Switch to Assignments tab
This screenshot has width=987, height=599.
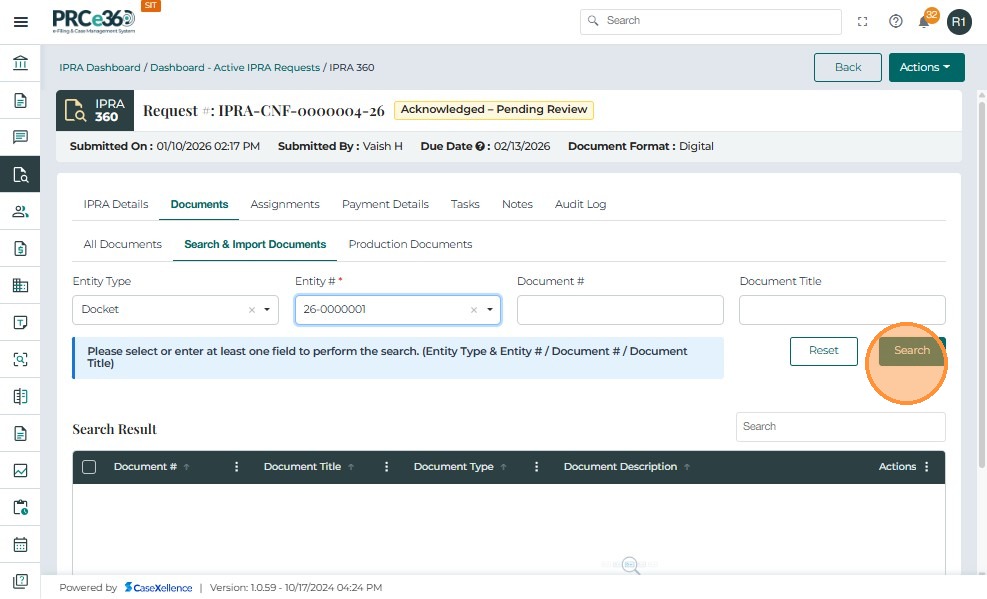[285, 204]
